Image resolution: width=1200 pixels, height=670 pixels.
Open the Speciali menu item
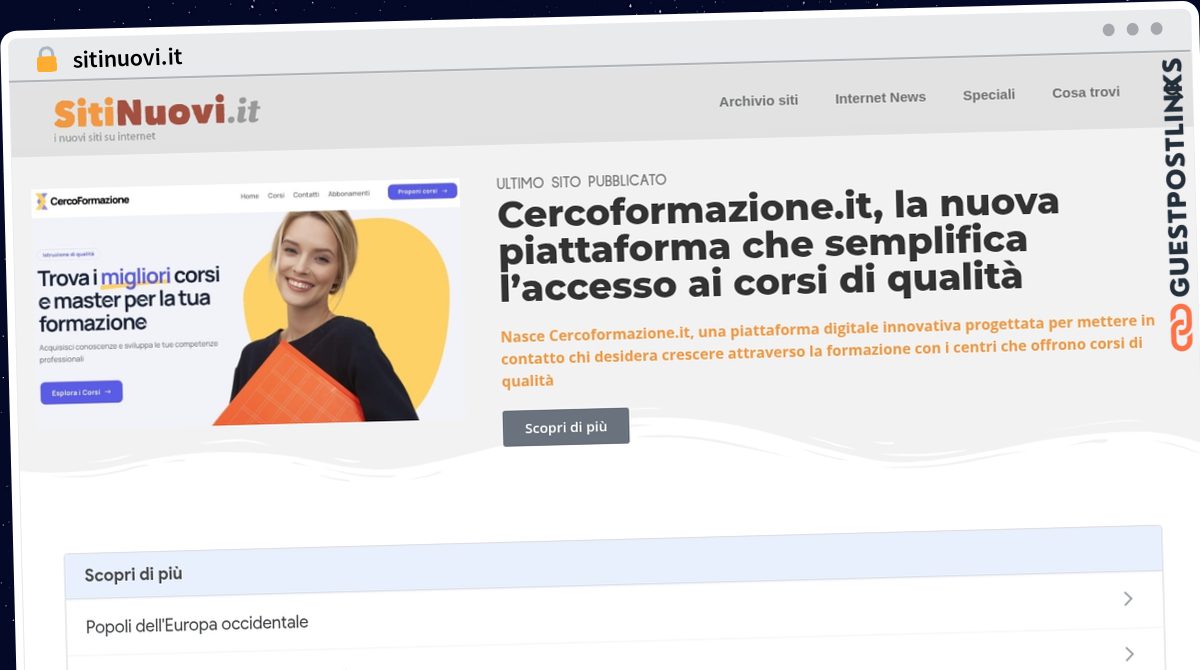pyautogui.click(x=989, y=94)
